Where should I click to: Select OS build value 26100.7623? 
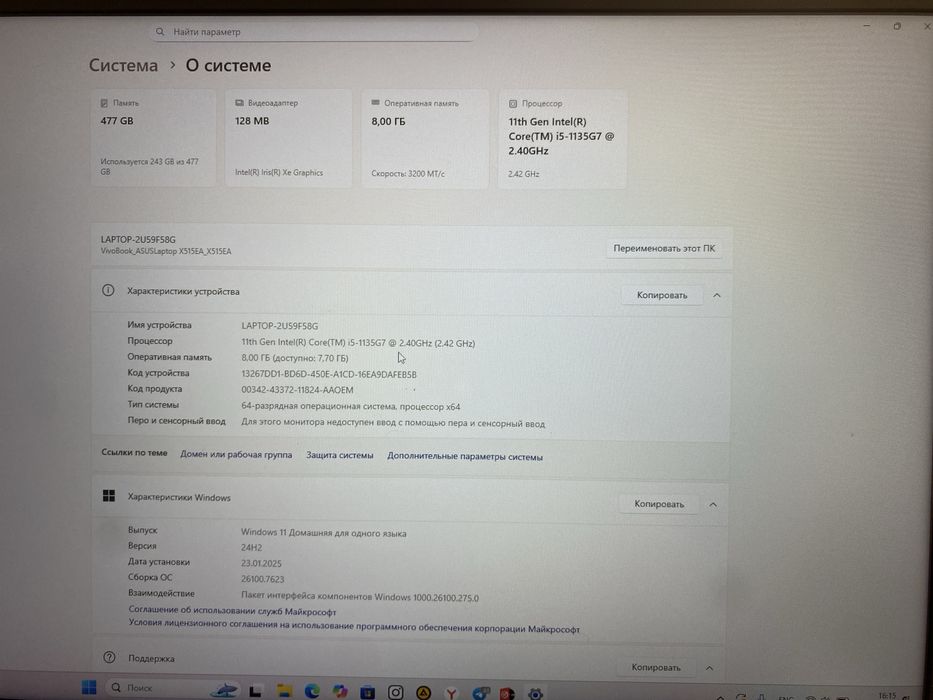point(262,579)
